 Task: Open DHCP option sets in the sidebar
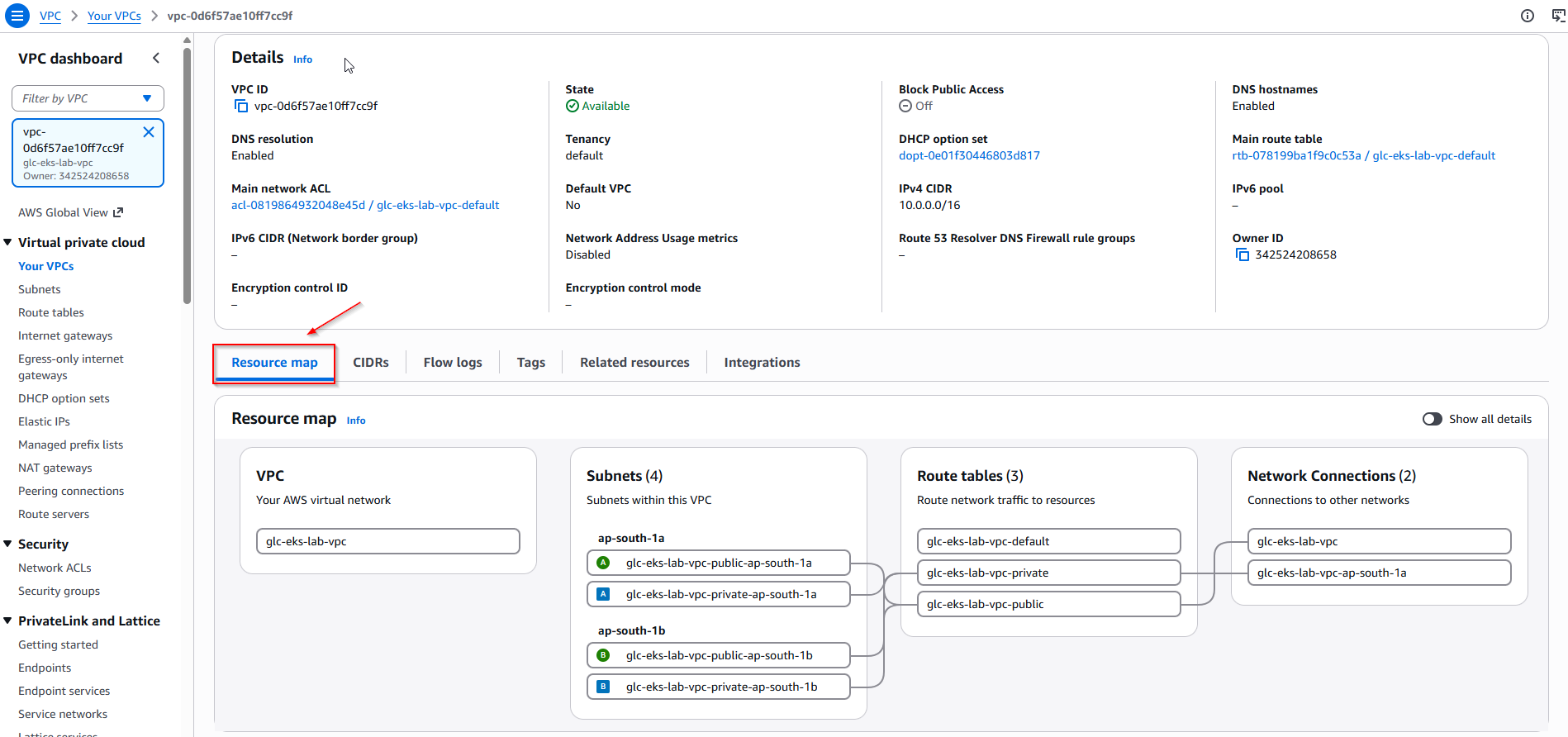tap(64, 398)
